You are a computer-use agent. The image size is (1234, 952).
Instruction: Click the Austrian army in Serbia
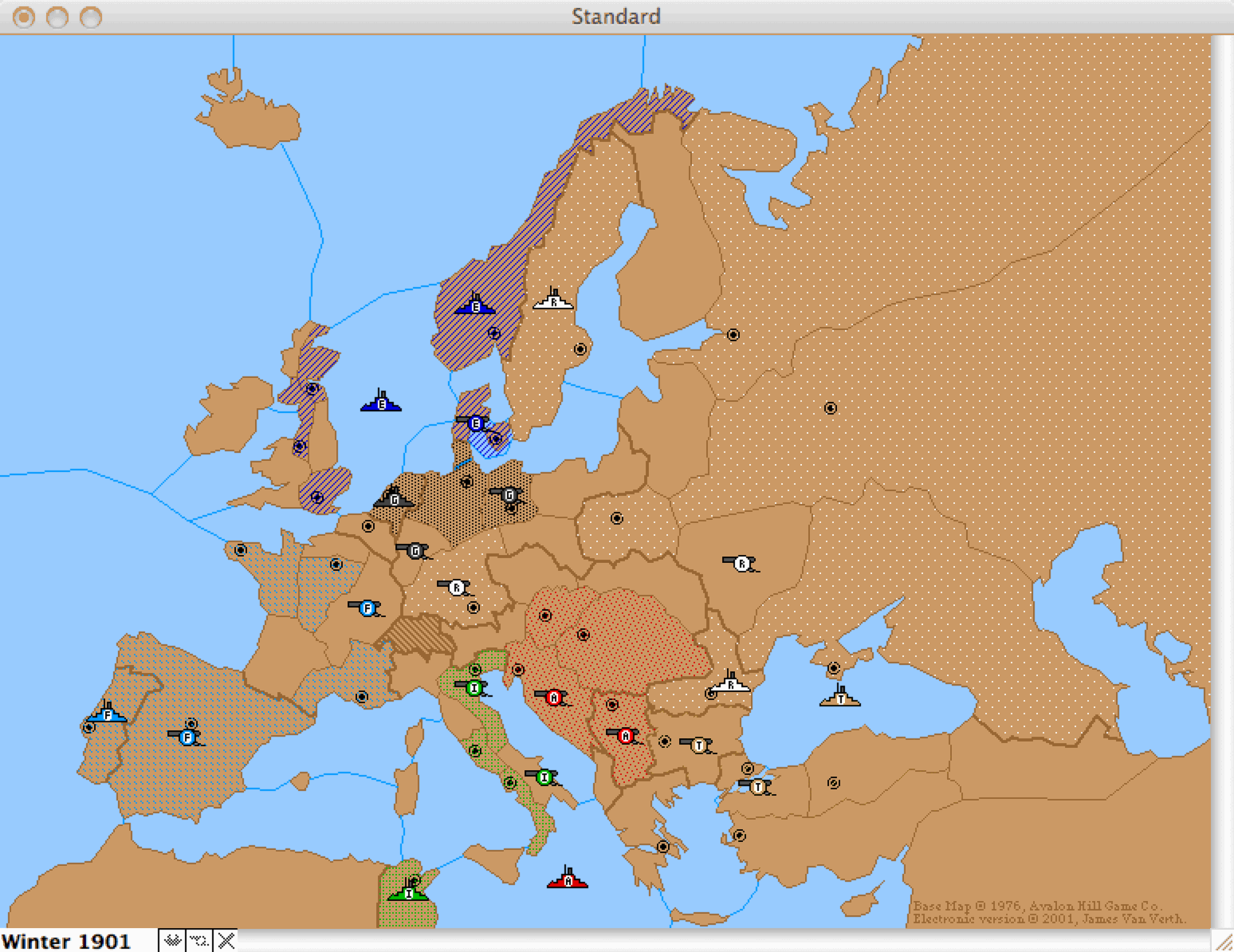(625, 735)
